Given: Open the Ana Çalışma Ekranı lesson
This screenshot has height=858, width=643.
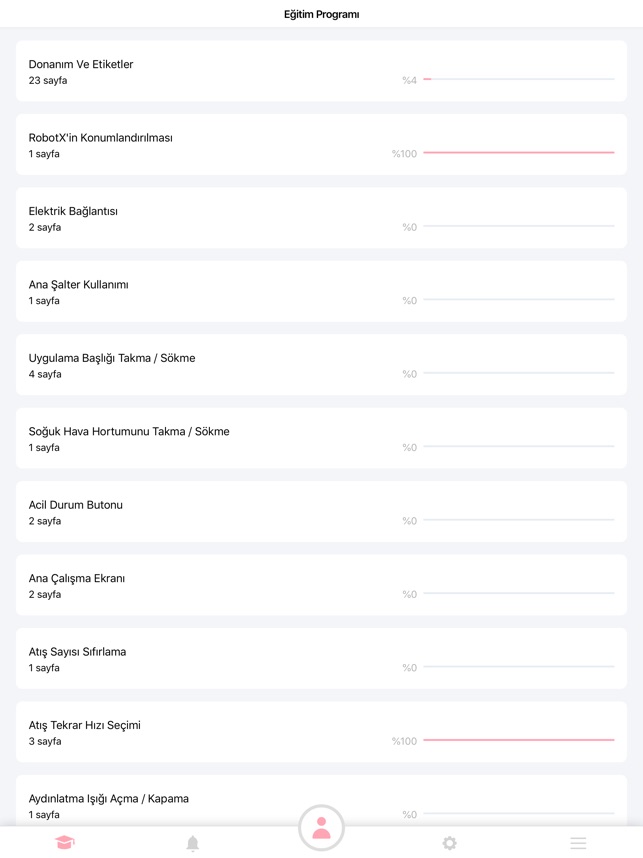Looking at the screenshot, I should coord(321,584).
